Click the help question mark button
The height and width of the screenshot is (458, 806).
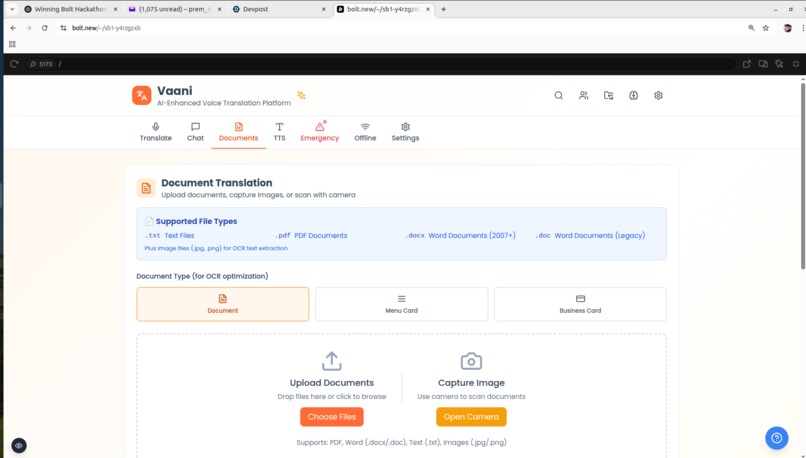pyautogui.click(x=777, y=438)
